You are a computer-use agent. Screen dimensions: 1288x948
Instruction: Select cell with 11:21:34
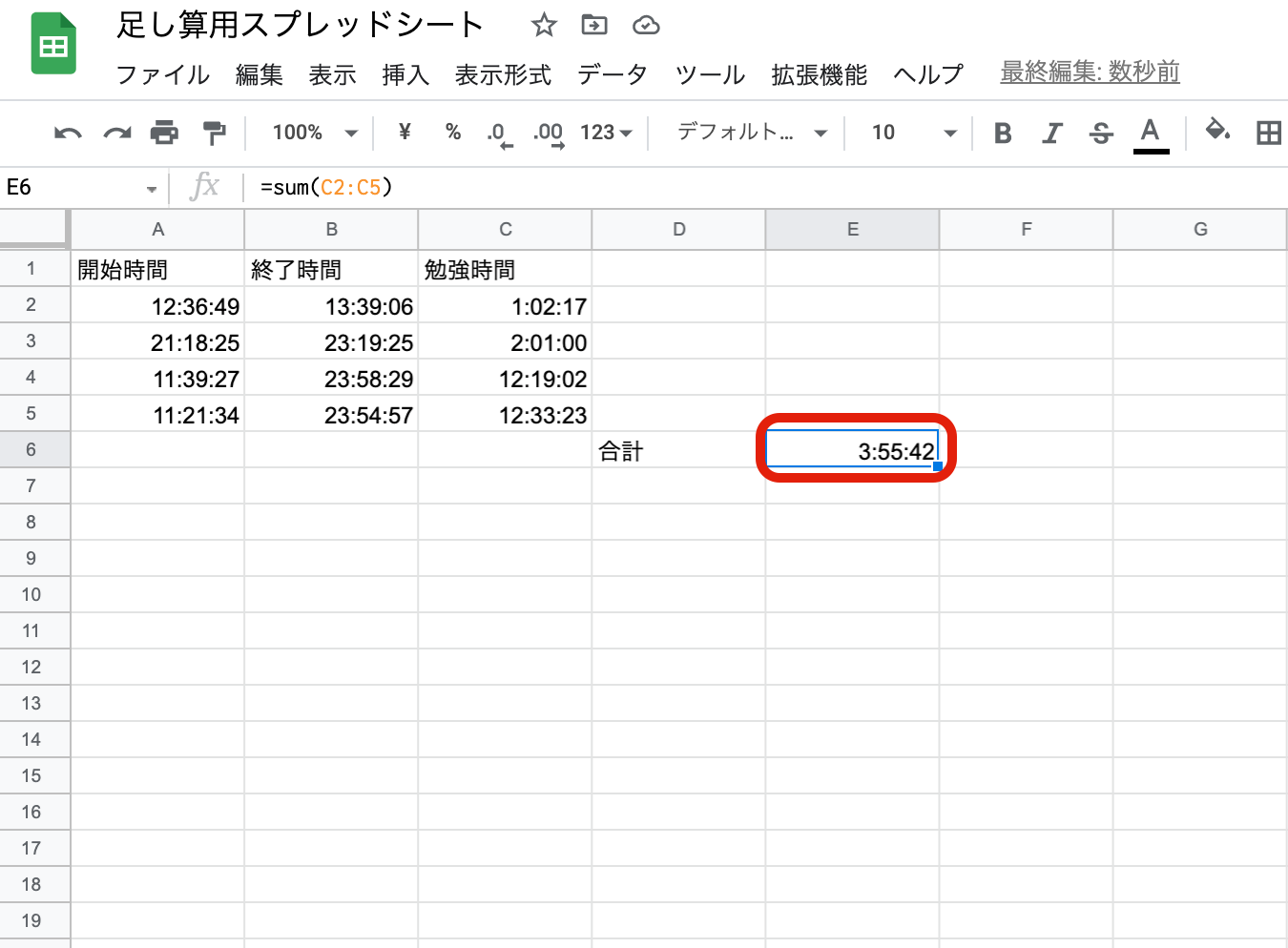pos(157,414)
